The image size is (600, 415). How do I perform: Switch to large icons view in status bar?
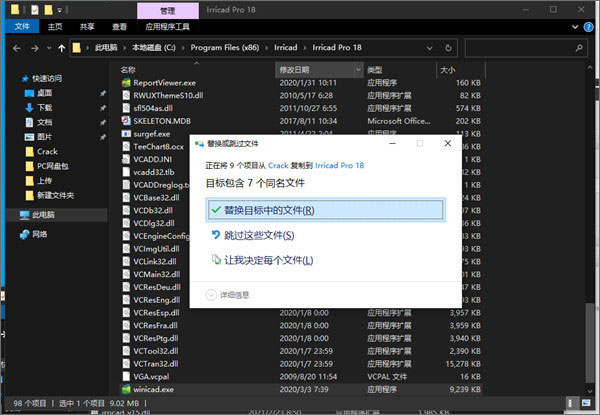pyautogui.click(x=586, y=403)
